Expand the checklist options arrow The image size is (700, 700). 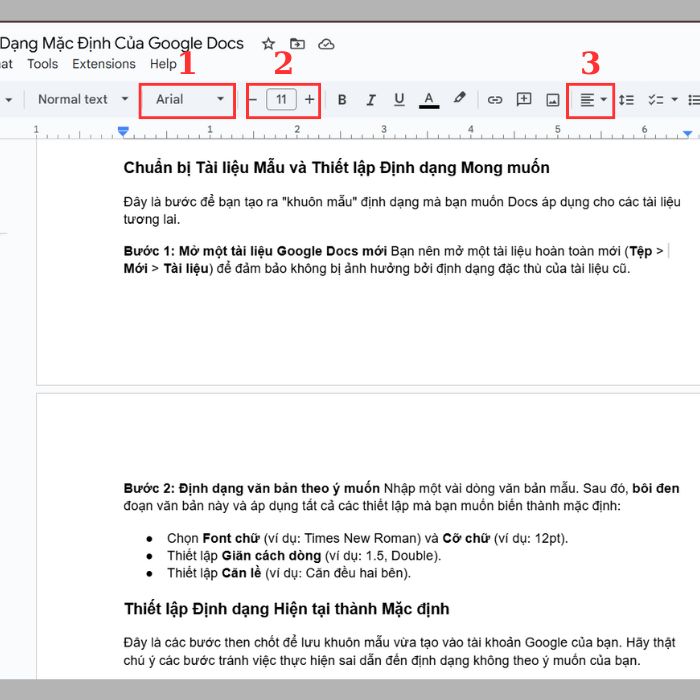pyautogui.click(x=675, y=100)
